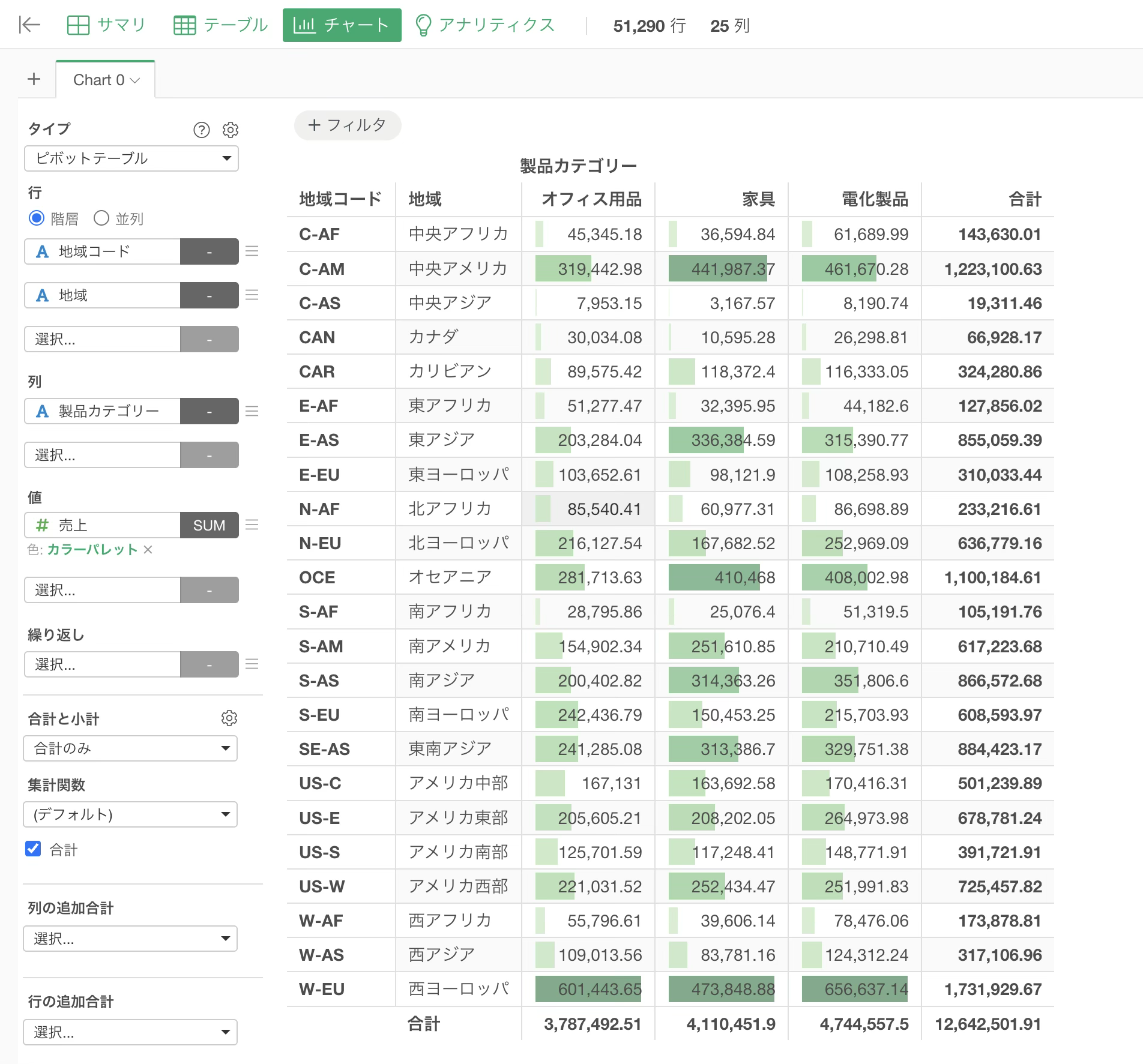
Task: Click N-AF オフィス用品 cell 85,540.41
Action: (588, 509)
